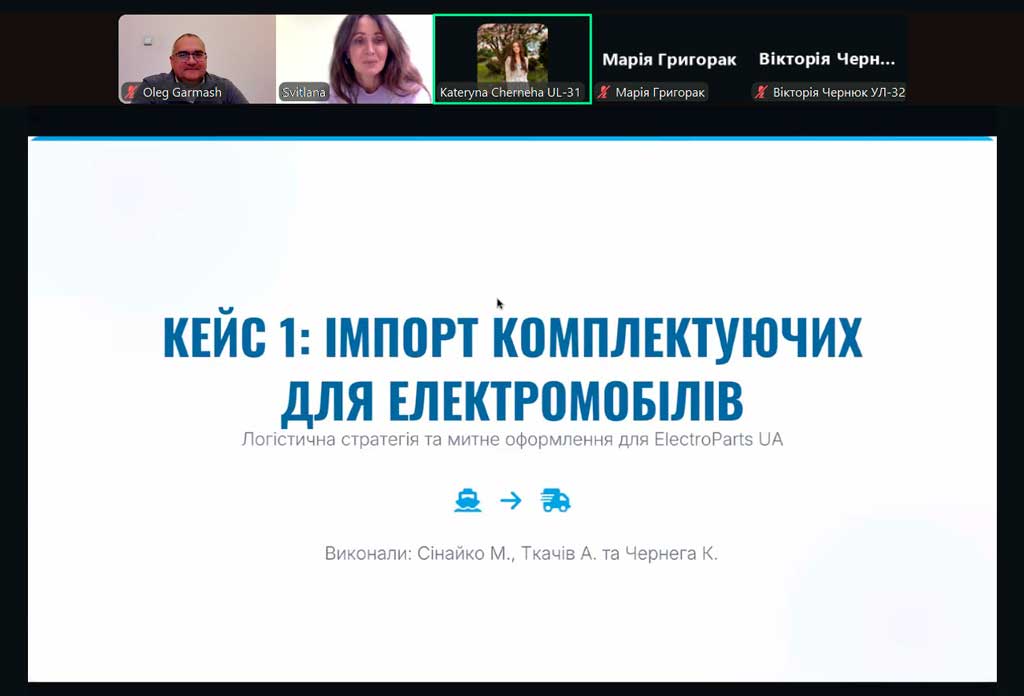Click the ship icon on the slide

467,500
